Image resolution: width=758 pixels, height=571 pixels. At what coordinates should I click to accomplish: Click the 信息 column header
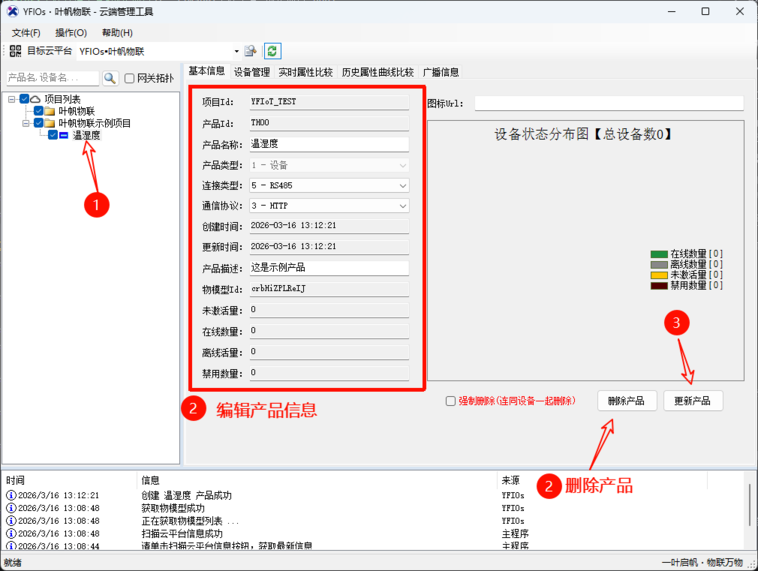pos(150,480)
